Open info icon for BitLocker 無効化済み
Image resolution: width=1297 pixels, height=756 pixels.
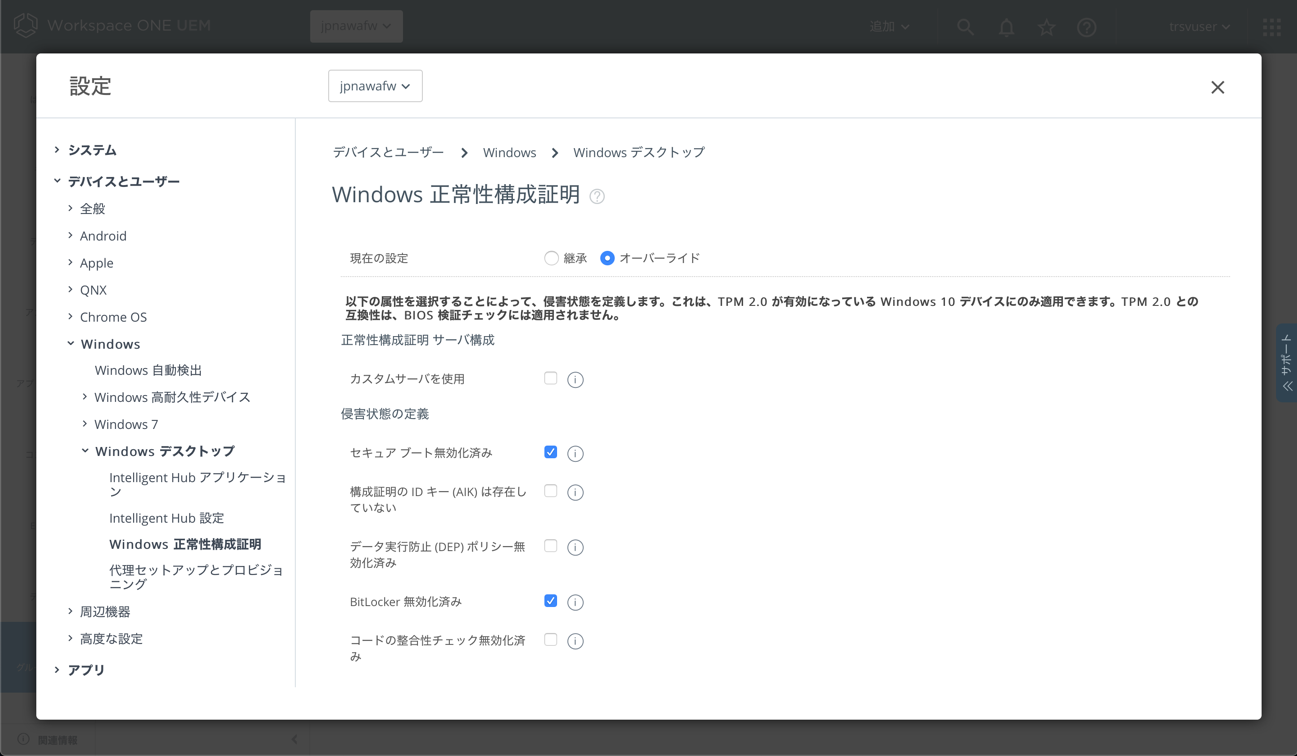point(575,603)
